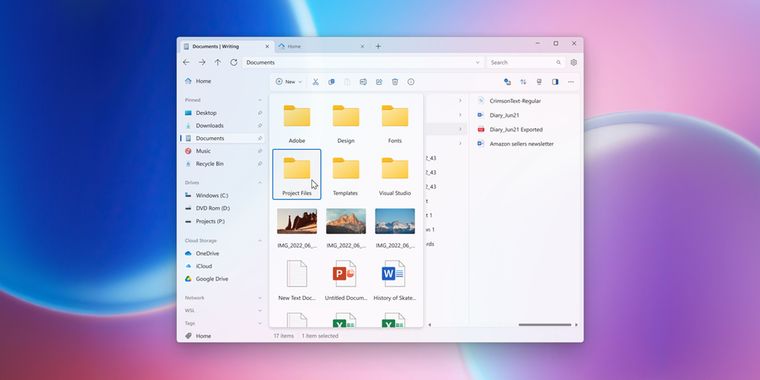Unpin Documents using its pin icon
The height and width of the screenshot is (380, 760).
tap(260, 138)
